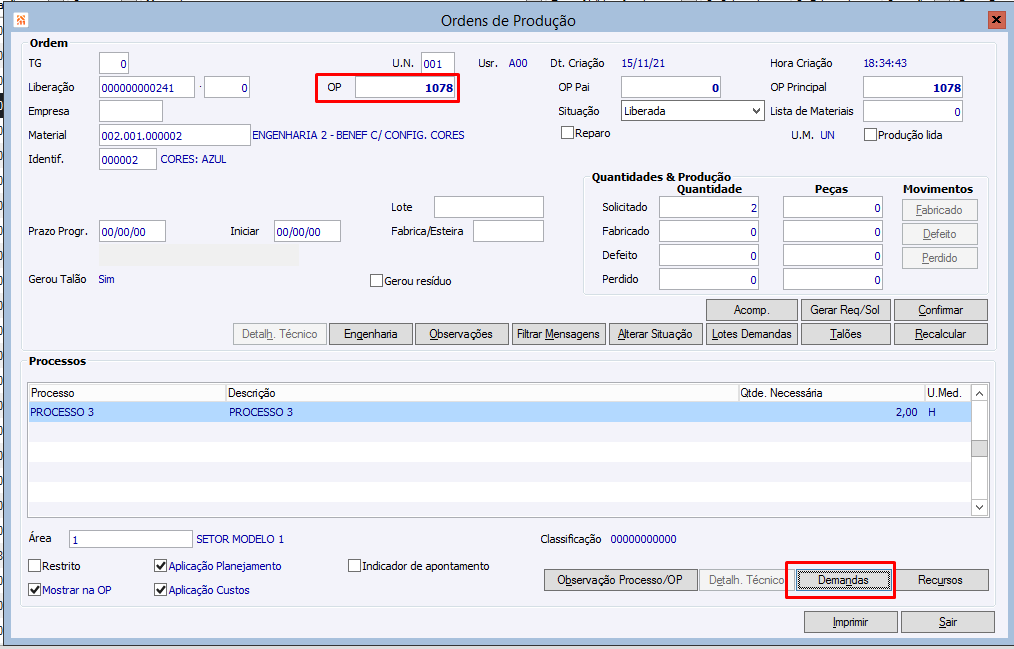
Task: Open the Observações button
Action: [x=461, y=334]
